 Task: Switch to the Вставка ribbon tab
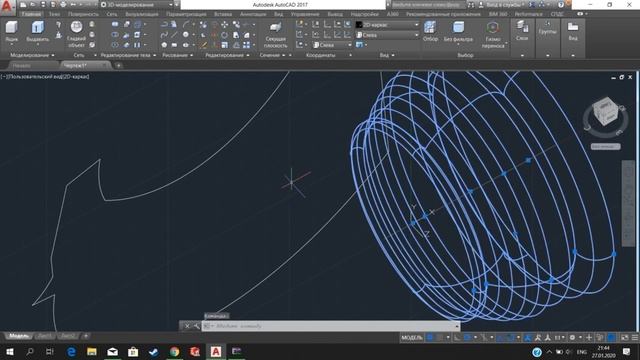click(x=223, y=14)
